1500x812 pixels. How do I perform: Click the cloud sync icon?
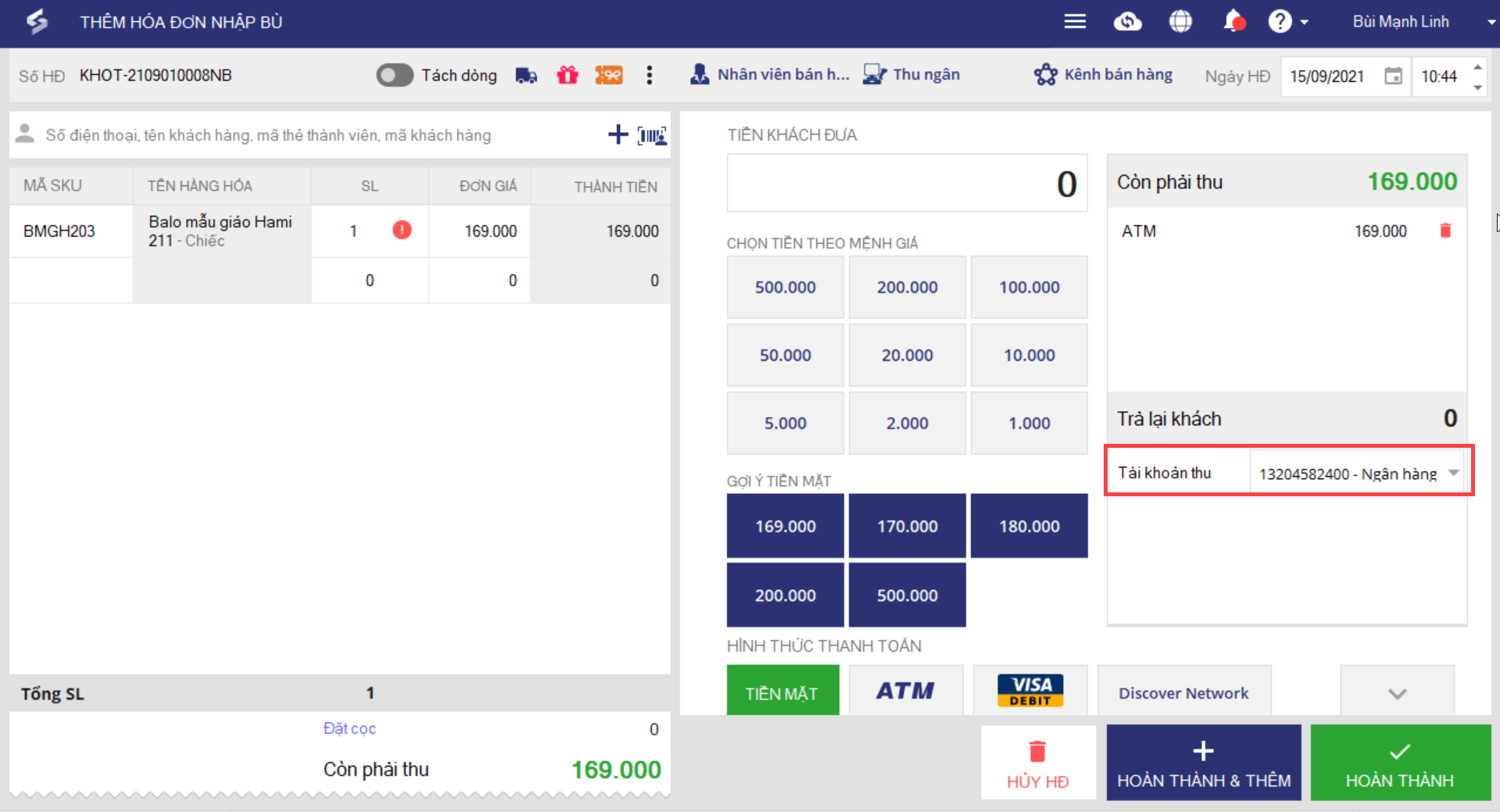(x=1127, y=22)
